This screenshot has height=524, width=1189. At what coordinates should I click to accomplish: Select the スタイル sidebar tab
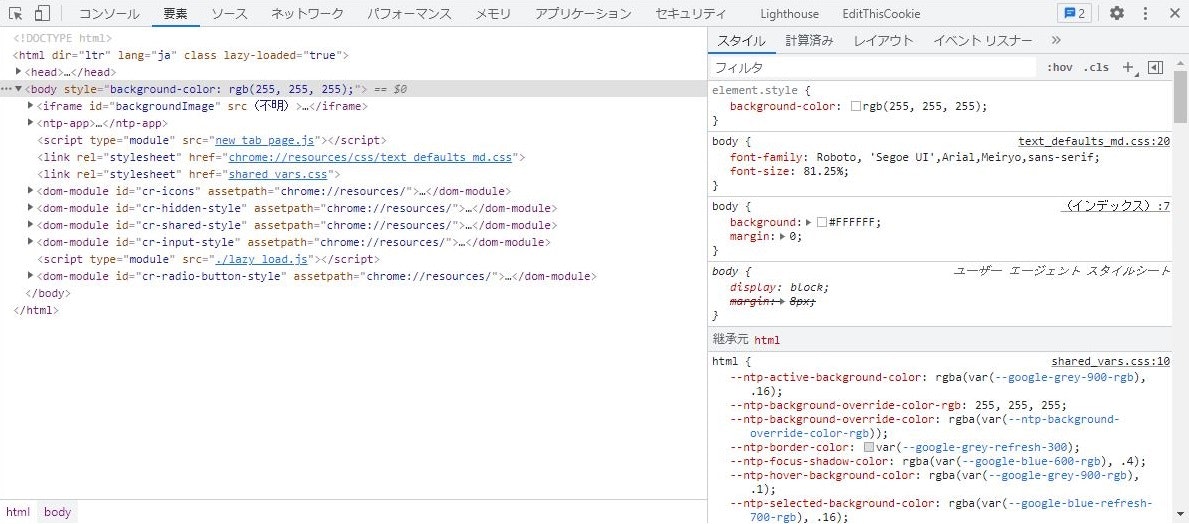coord(742,41)
